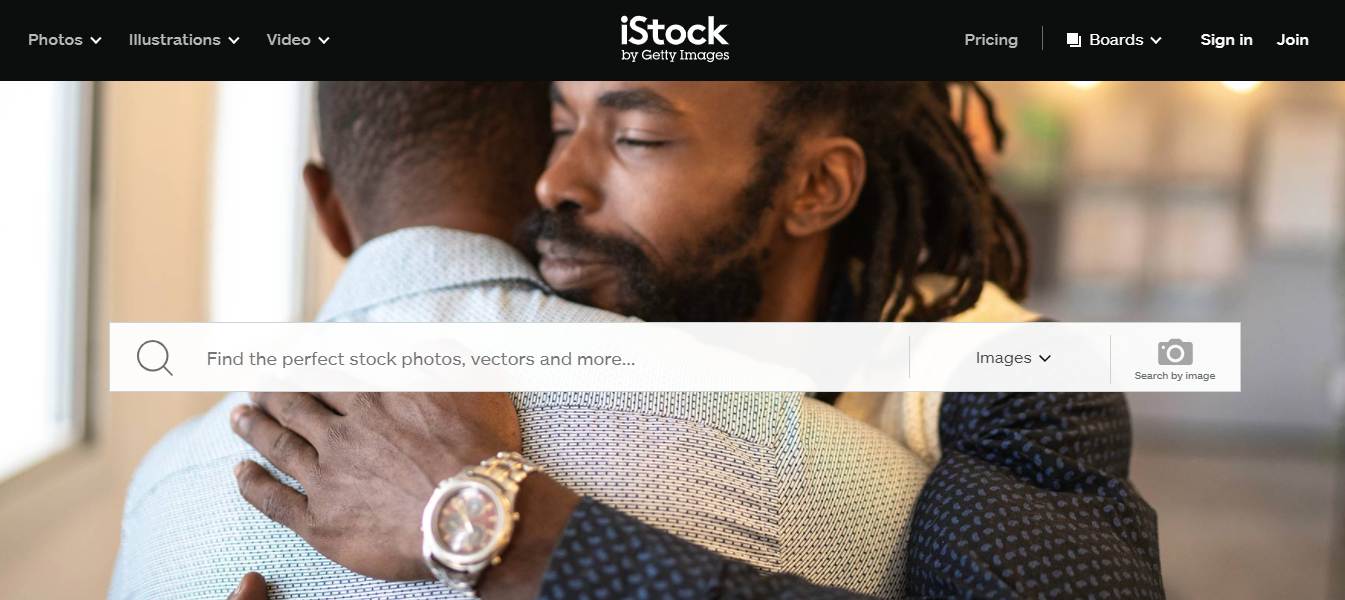Click the 'Search by image' label
The image size is (1345, 600).
1175,376
